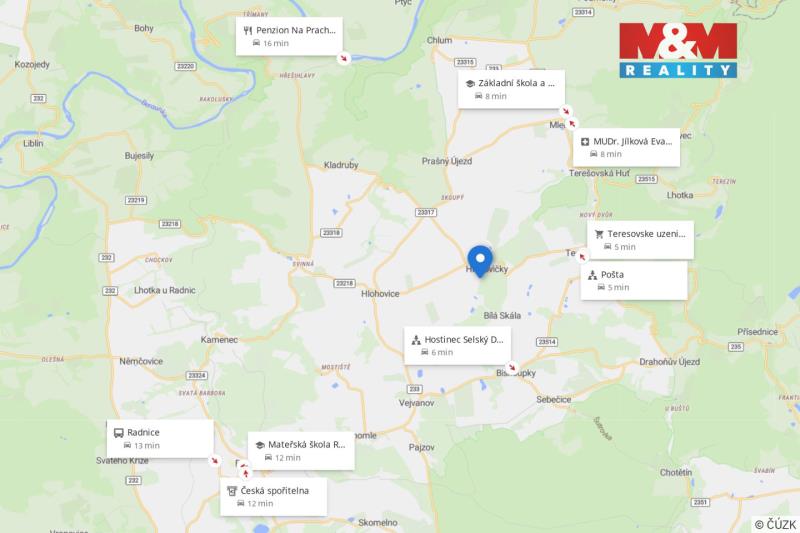Click the shopping cart icon for Teresovske uzeni
Image resolution: width=800 pixels, height=533 pixels.
point(599,234)
